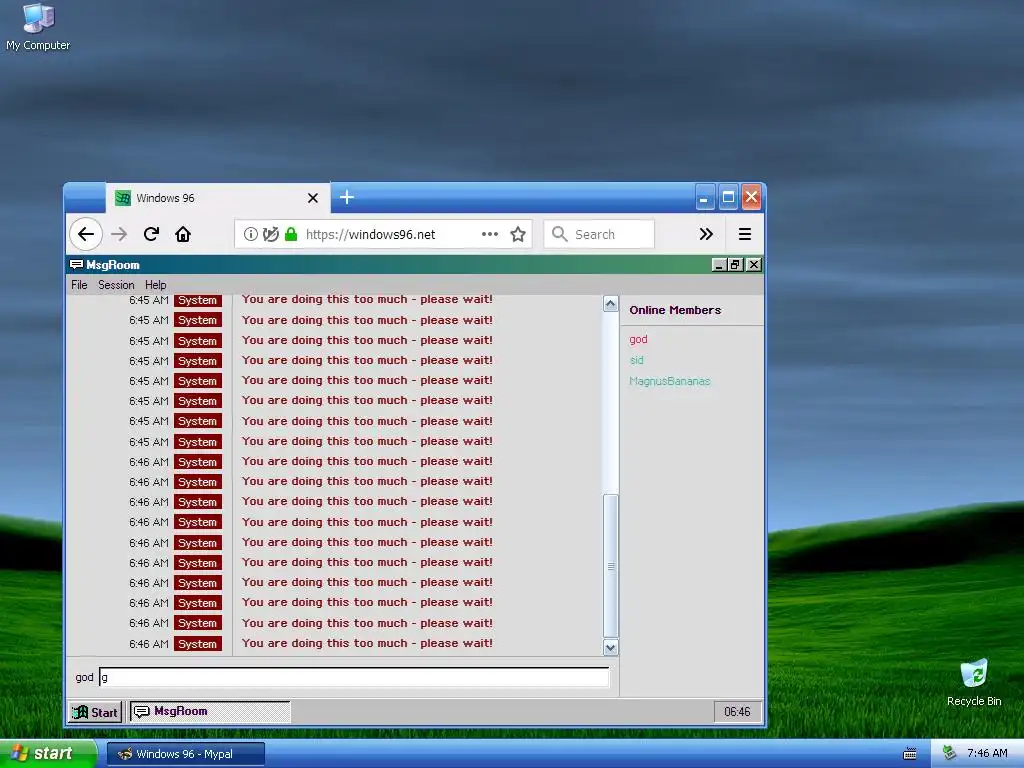Click the system tray clock 7:46 AM
Screen dimensions: 1024x768
[x=987, y=754]
